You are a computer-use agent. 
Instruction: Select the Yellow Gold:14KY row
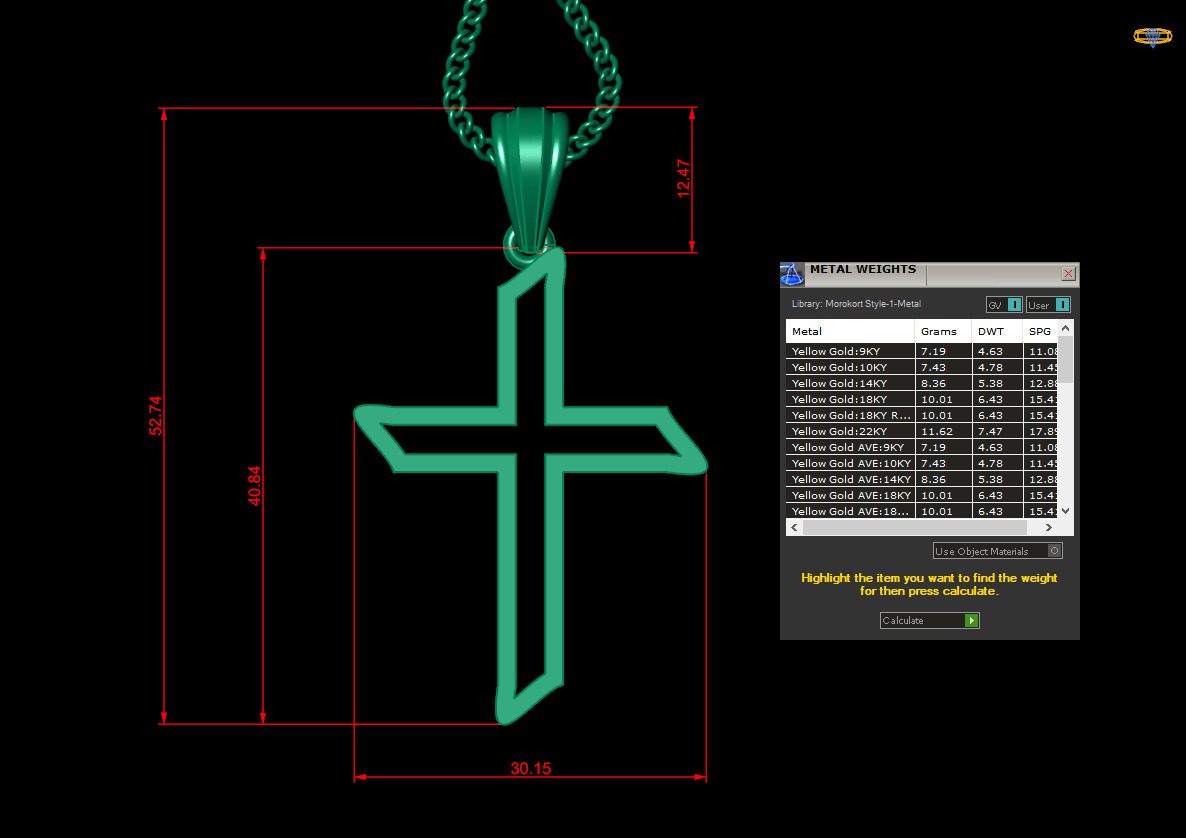921,383
